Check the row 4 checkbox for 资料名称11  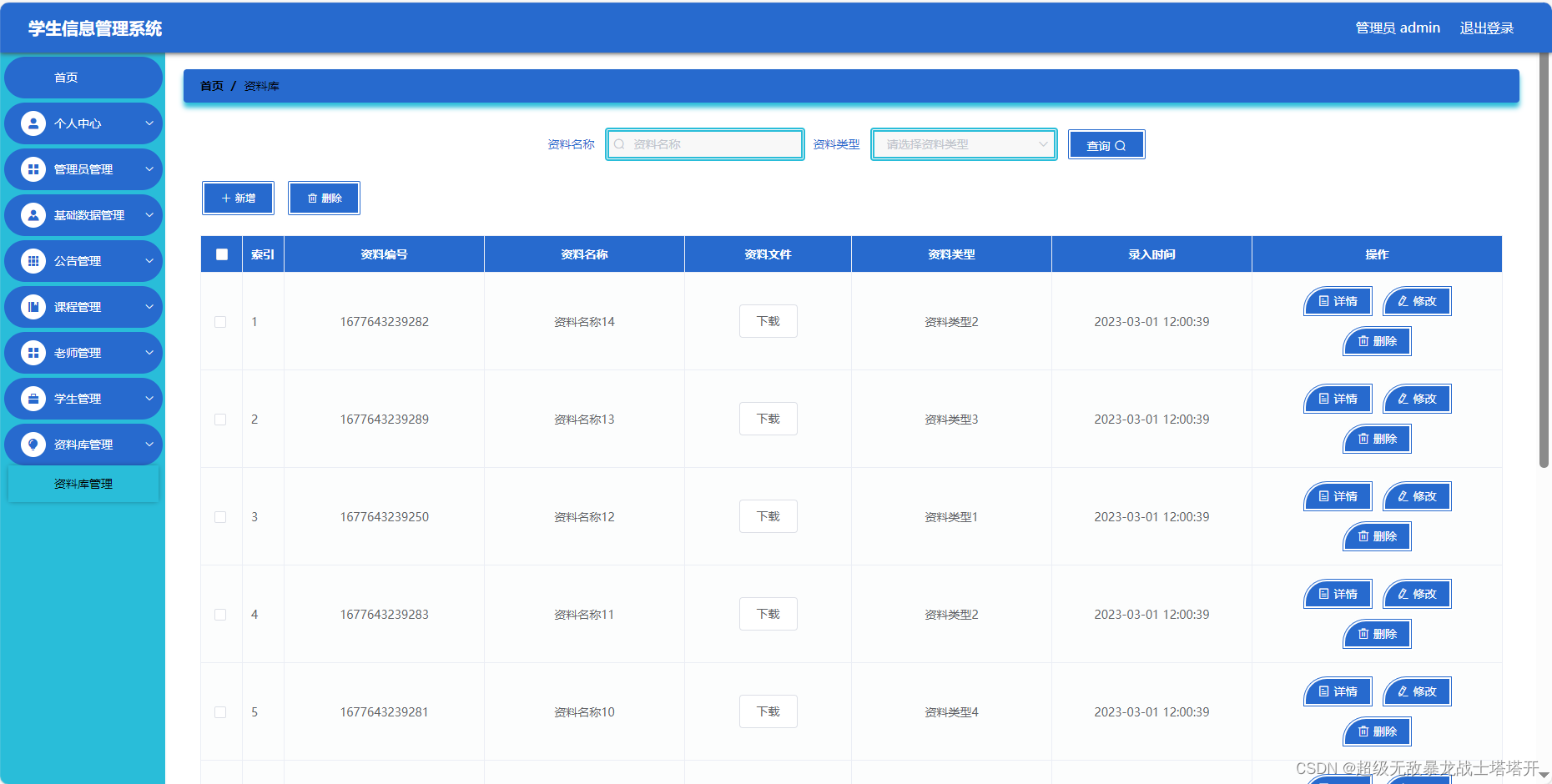pyautogui.click(x=220, y=615)
